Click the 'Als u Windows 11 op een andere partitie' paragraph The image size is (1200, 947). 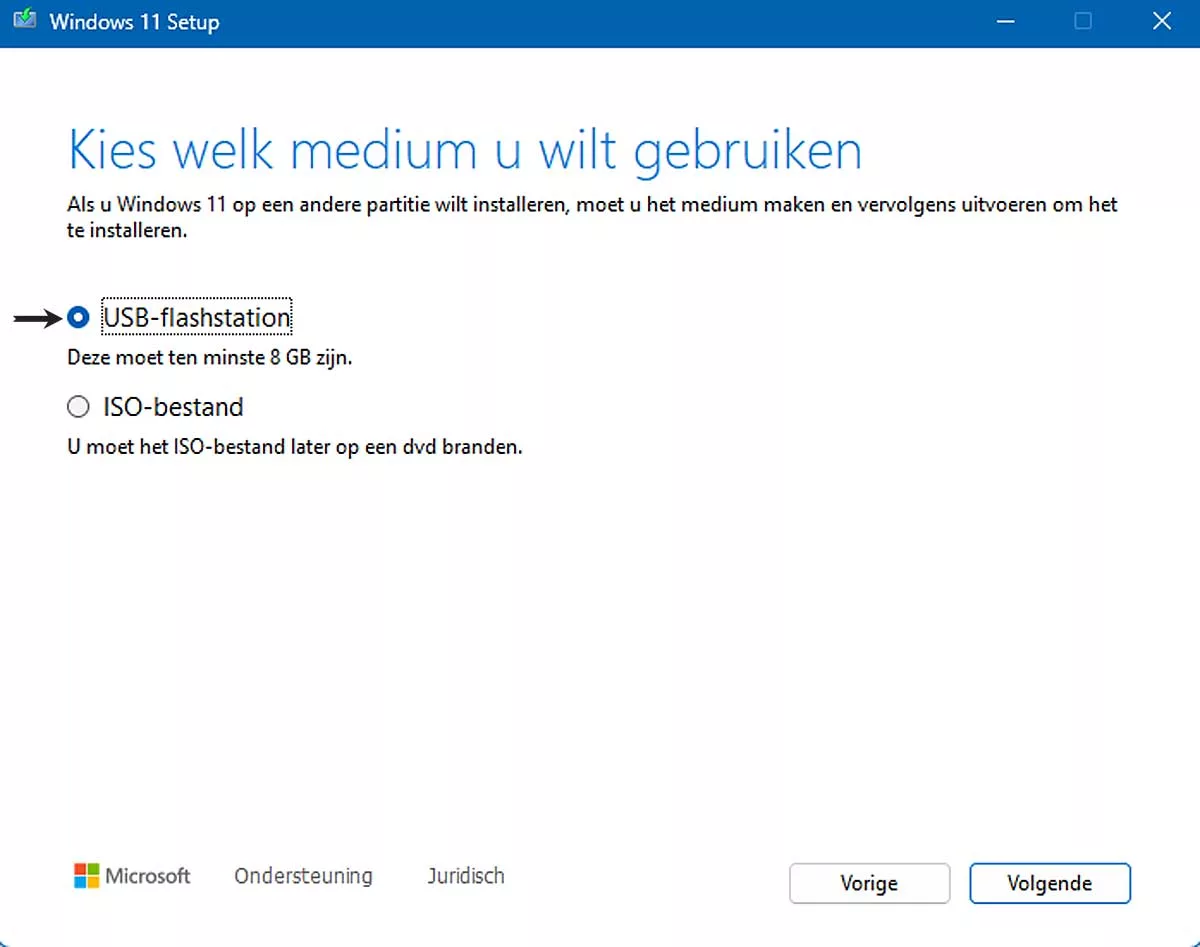[x=592, y=217]
